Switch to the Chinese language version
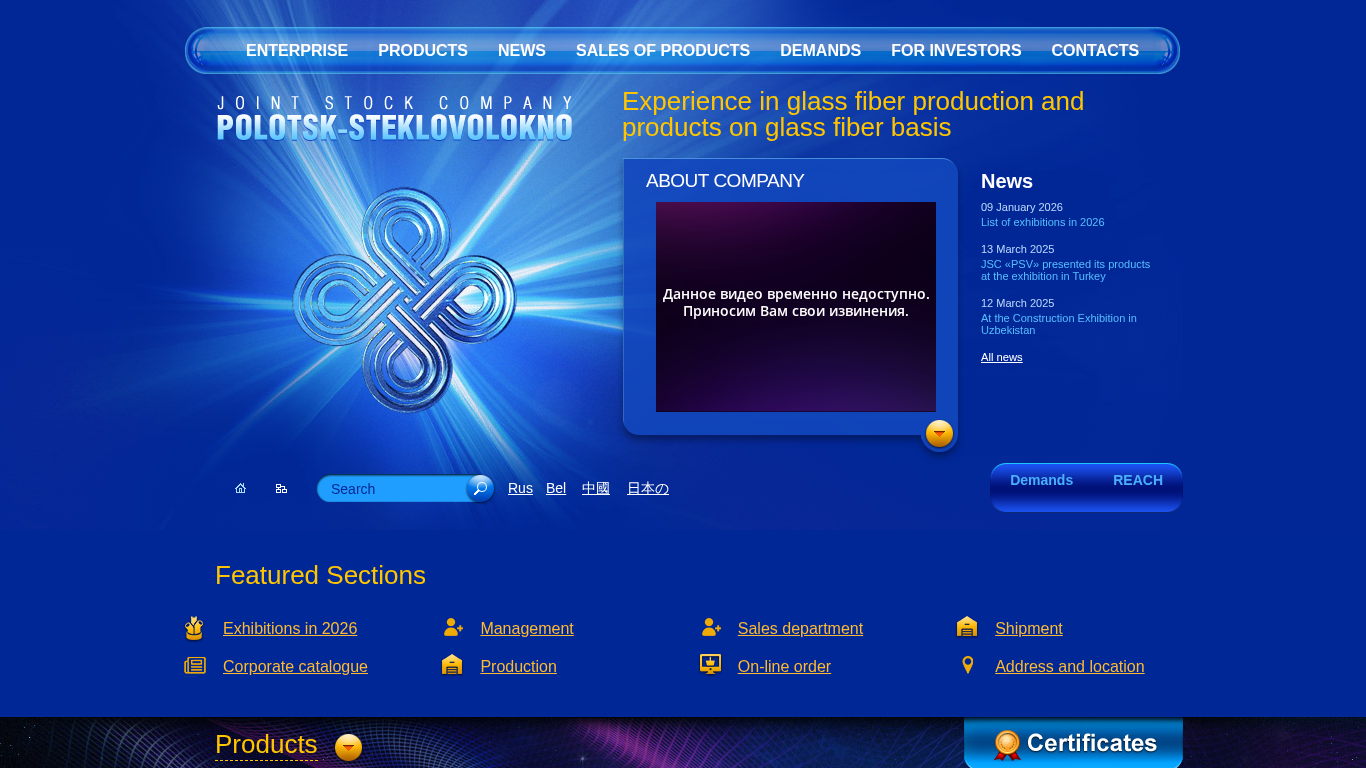This screenshot has width=1366, height=768. tap(596, 488)
